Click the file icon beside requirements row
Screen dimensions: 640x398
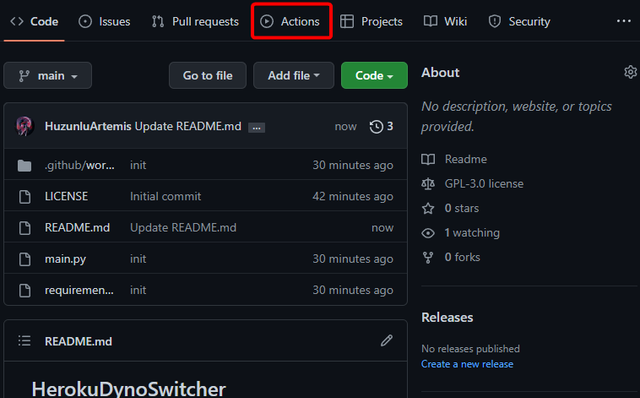click(25, 290)
